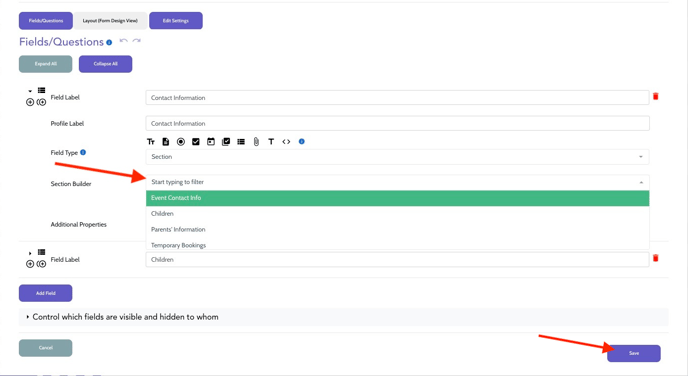
Task: Select 'Event Contact Info' from the list
Action: (x=397, y=198)
